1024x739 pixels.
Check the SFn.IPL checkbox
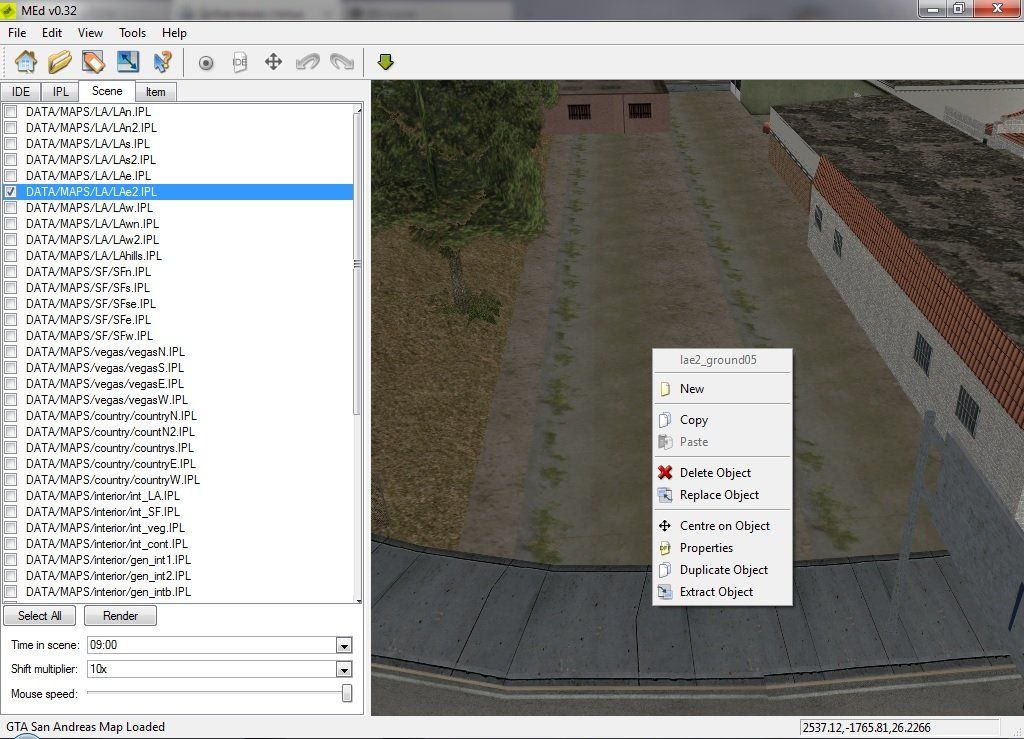click(x=10, y=272)
